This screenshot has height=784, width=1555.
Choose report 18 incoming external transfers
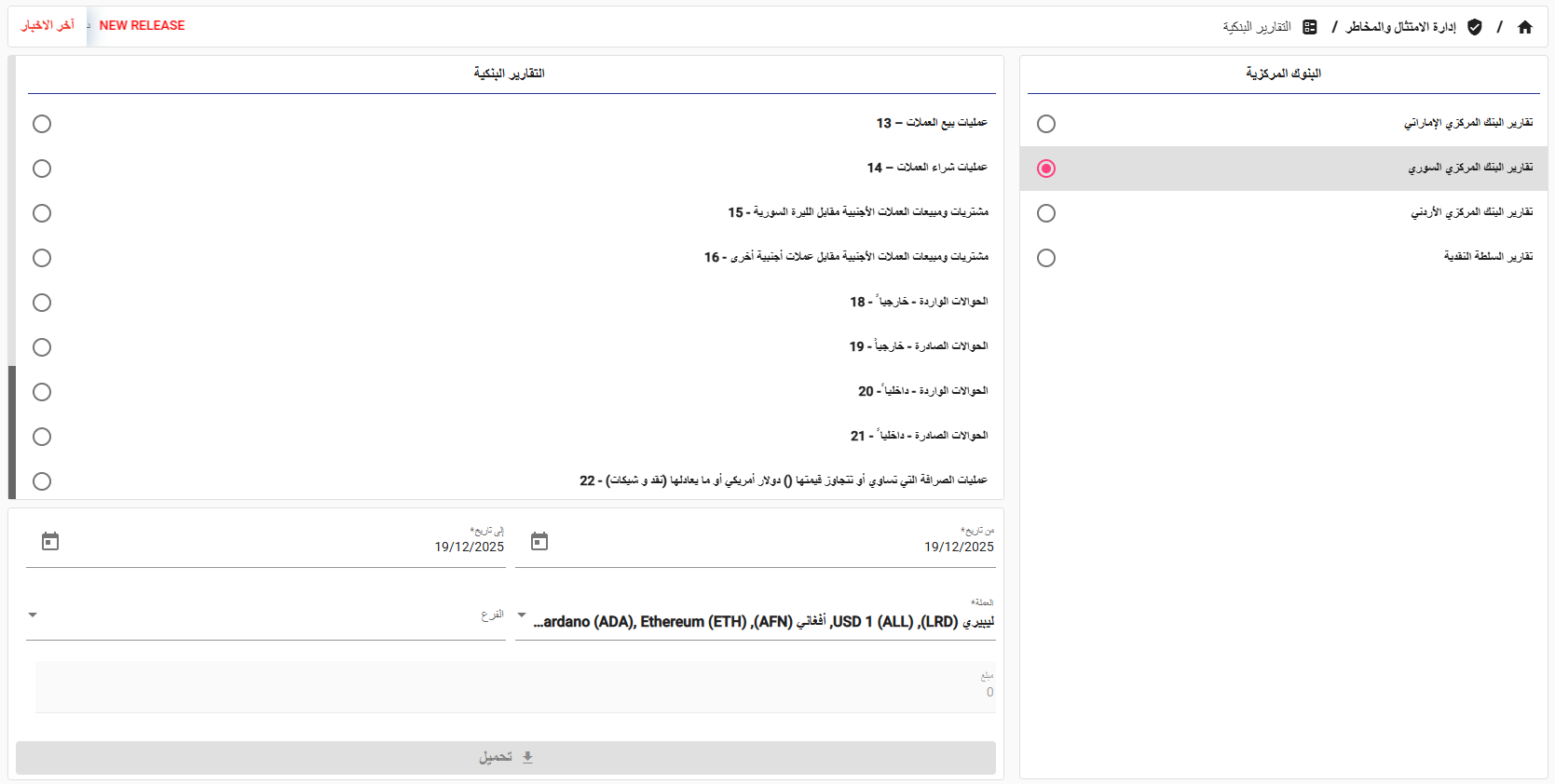(42, 303)
